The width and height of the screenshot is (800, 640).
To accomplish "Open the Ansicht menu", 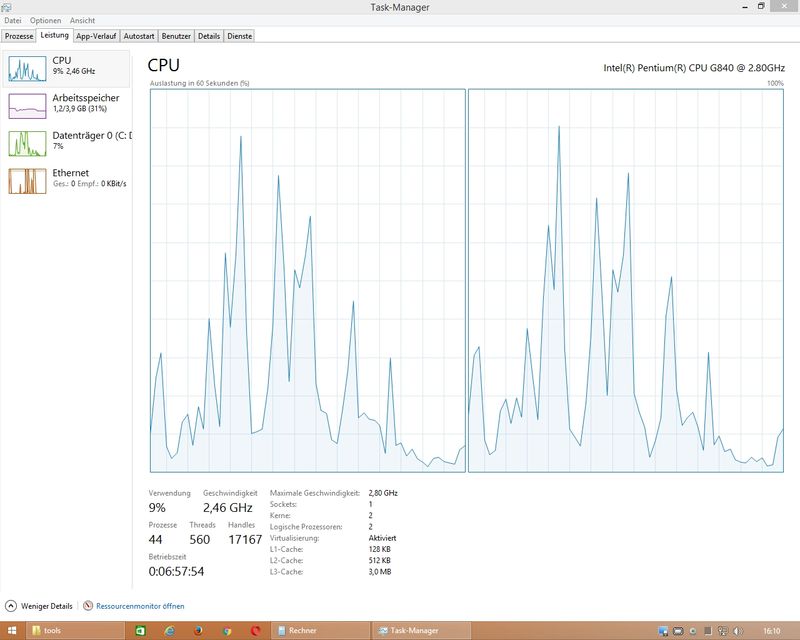I will 82,20.
